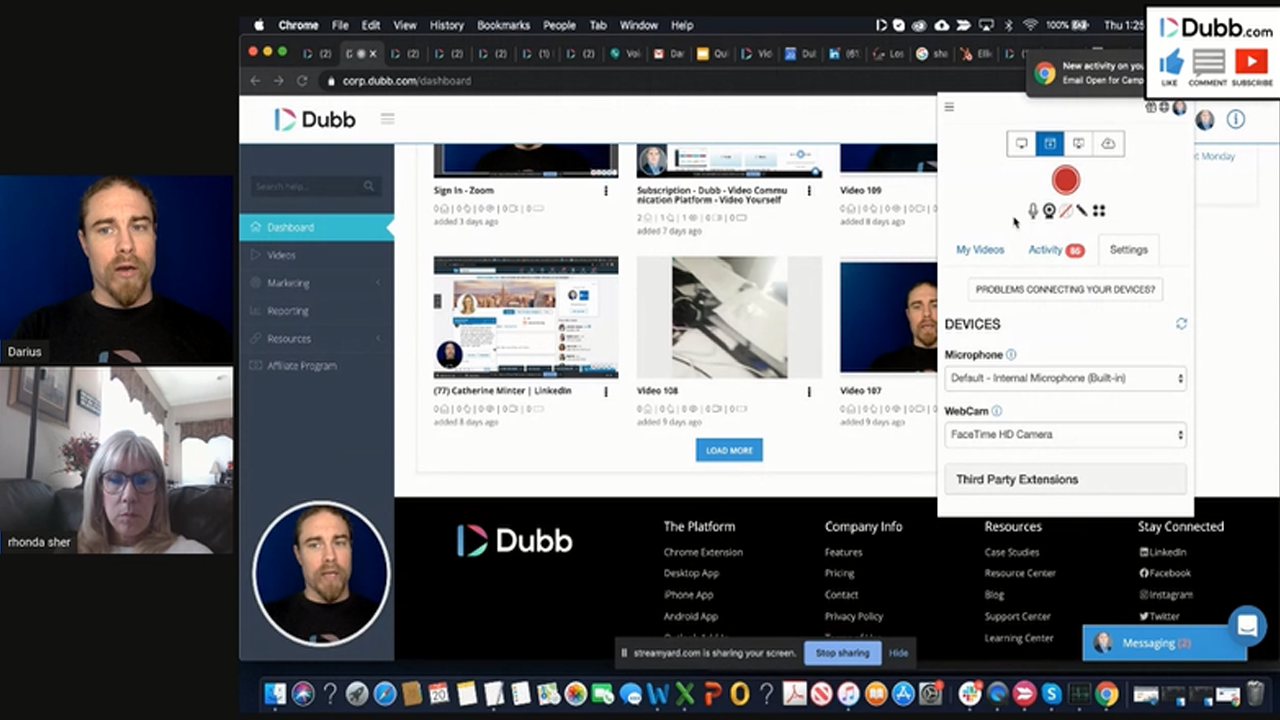Screen dimensions: 1280x720
Task: Open the Desktop App footer link
Action: (x=691, y=573)
